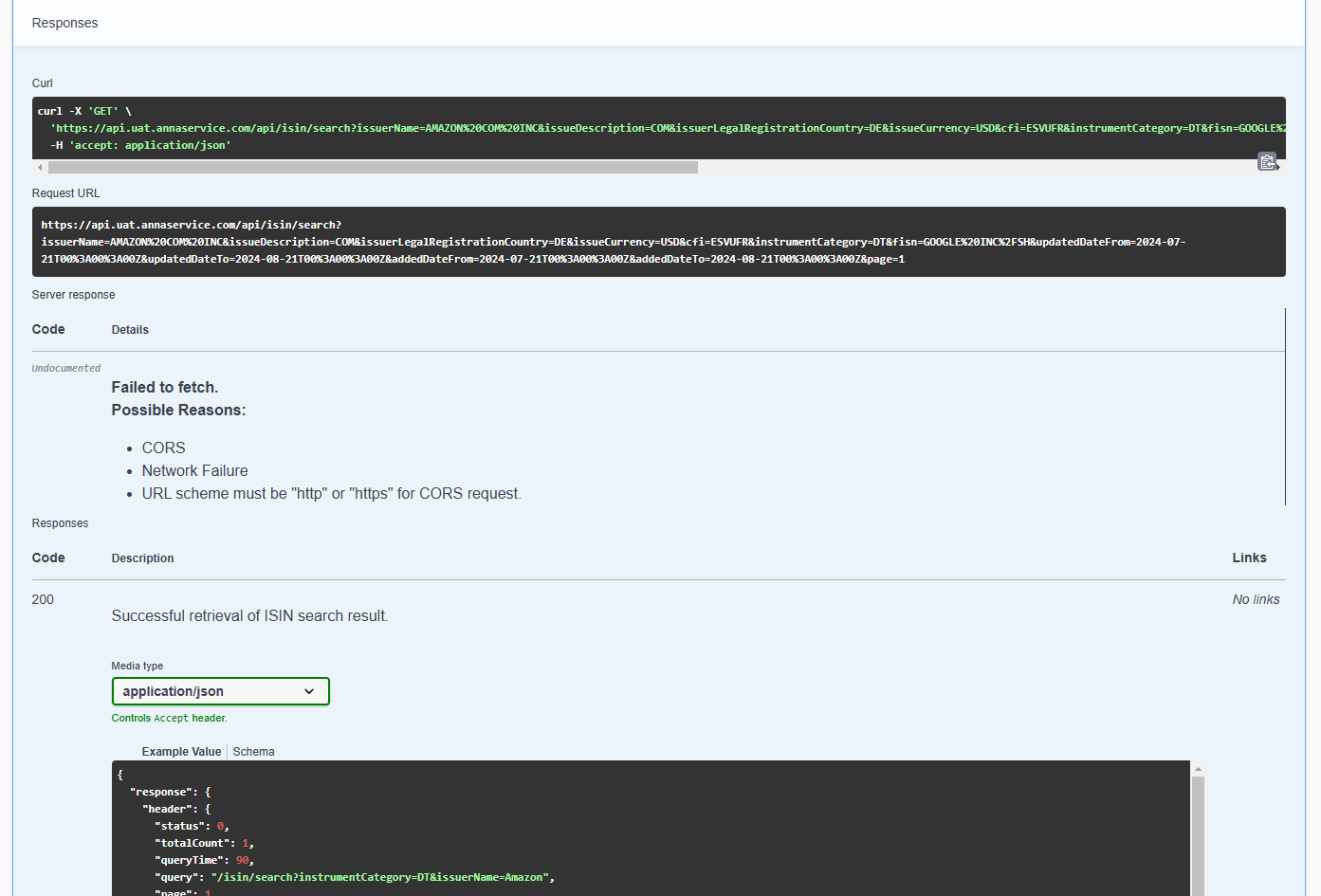The height and width of the screenshot is (896, 1321).
Task: Click the Responses section header at top
Action: click(64, 23)
